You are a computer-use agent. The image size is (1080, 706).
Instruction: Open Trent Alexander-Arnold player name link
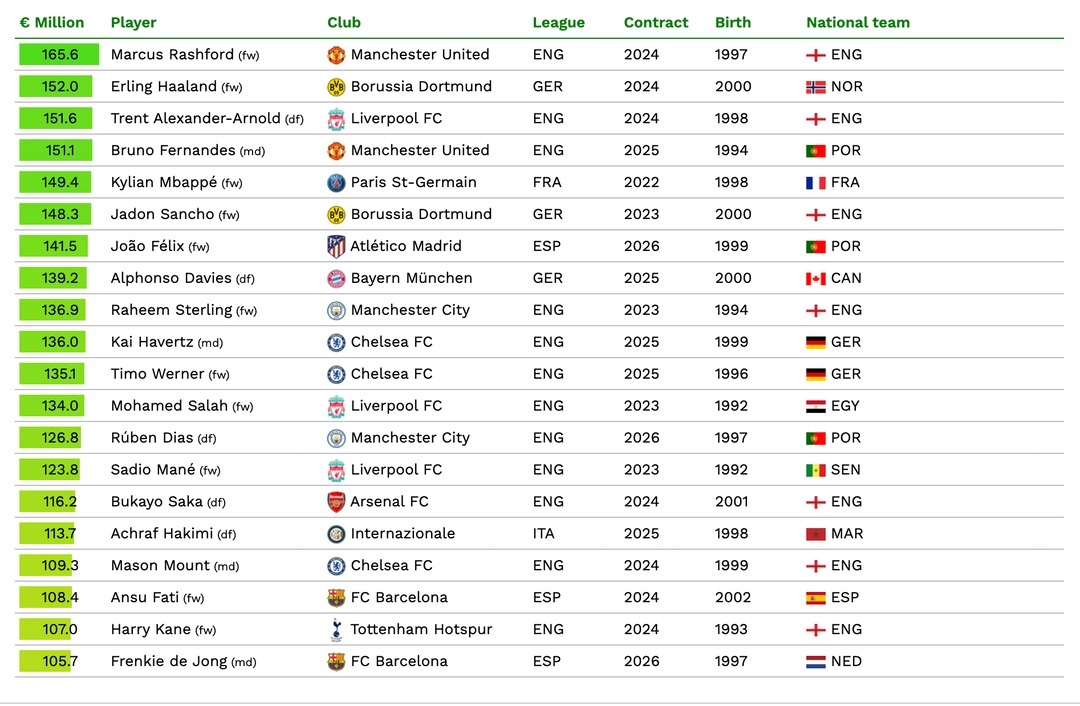click(196, 119)
